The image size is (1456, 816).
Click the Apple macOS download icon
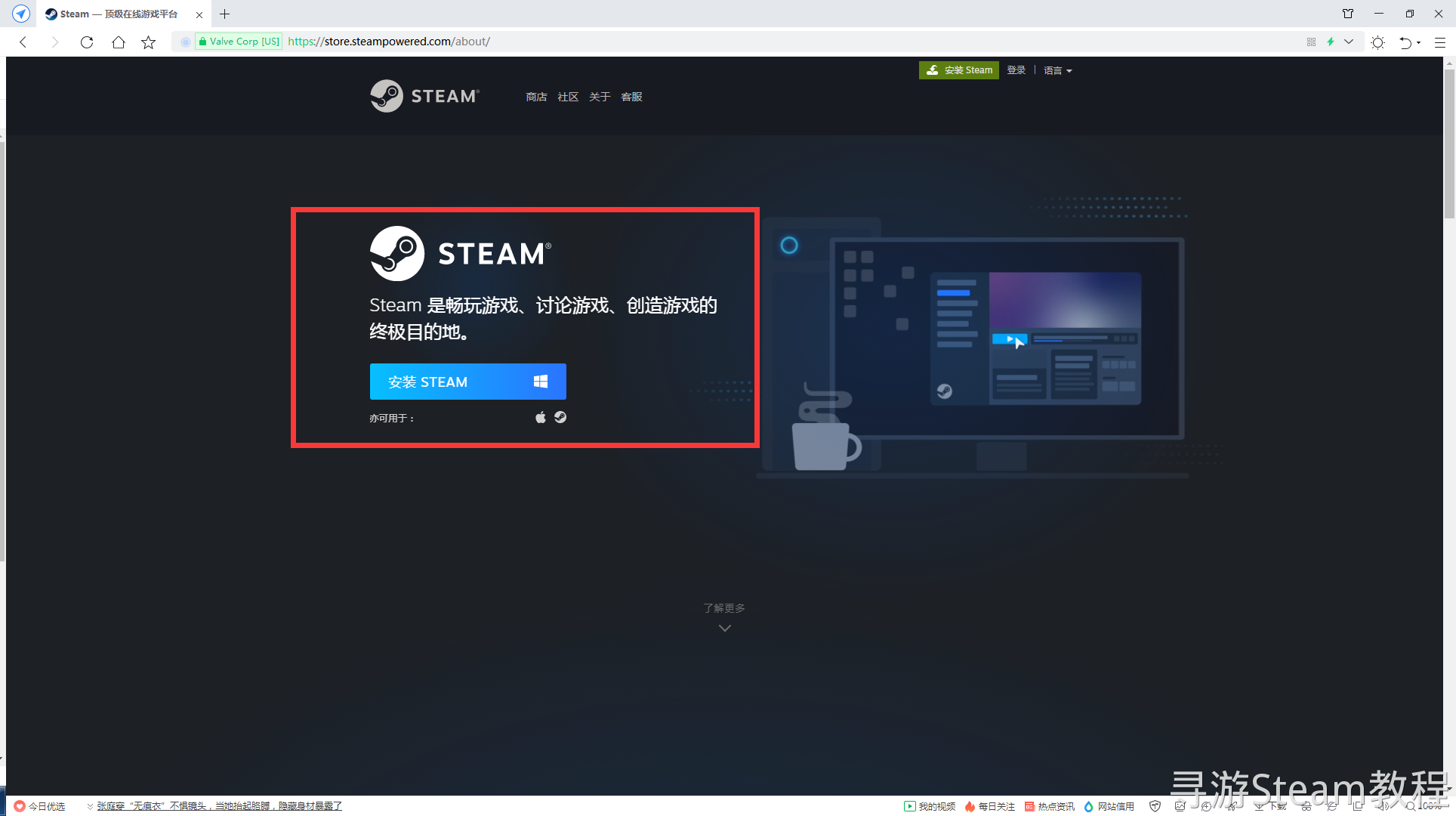point(541,417)
